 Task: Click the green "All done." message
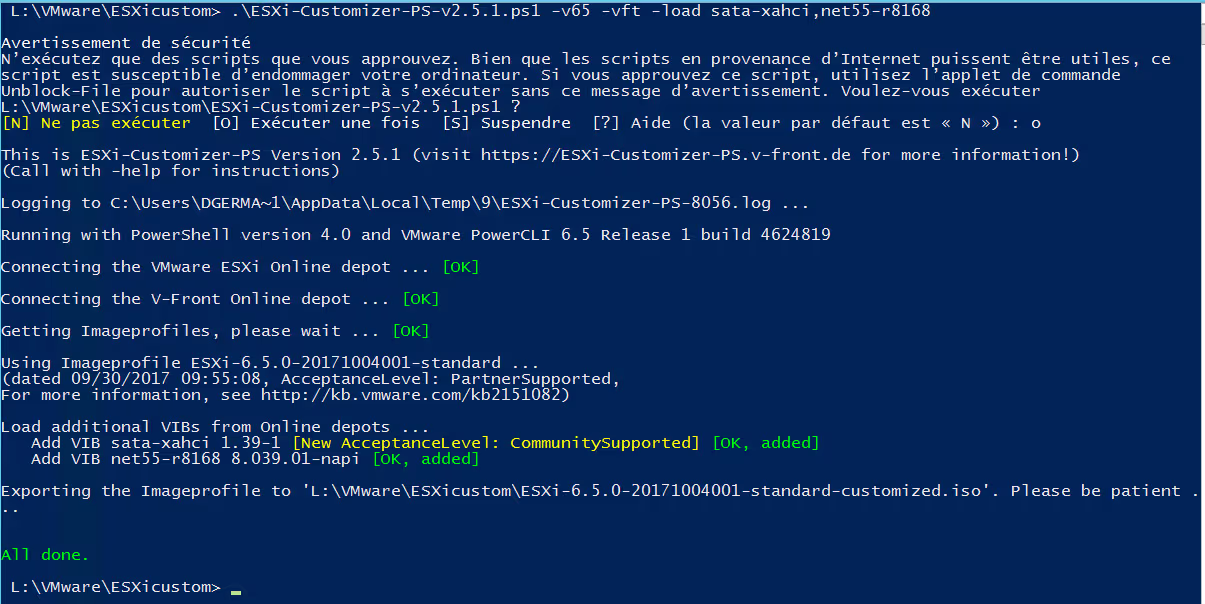coord(45,554)
